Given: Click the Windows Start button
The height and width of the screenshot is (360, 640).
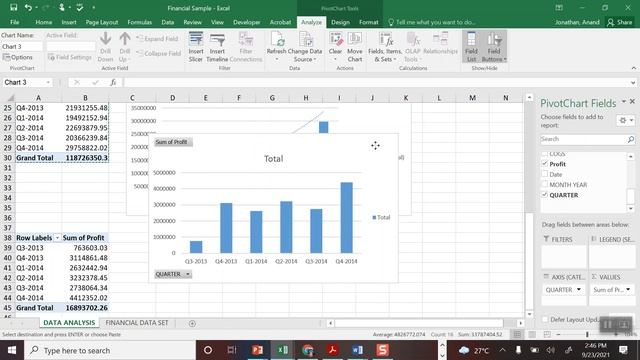Looking at the screenshot, I should tap(12, 350).
